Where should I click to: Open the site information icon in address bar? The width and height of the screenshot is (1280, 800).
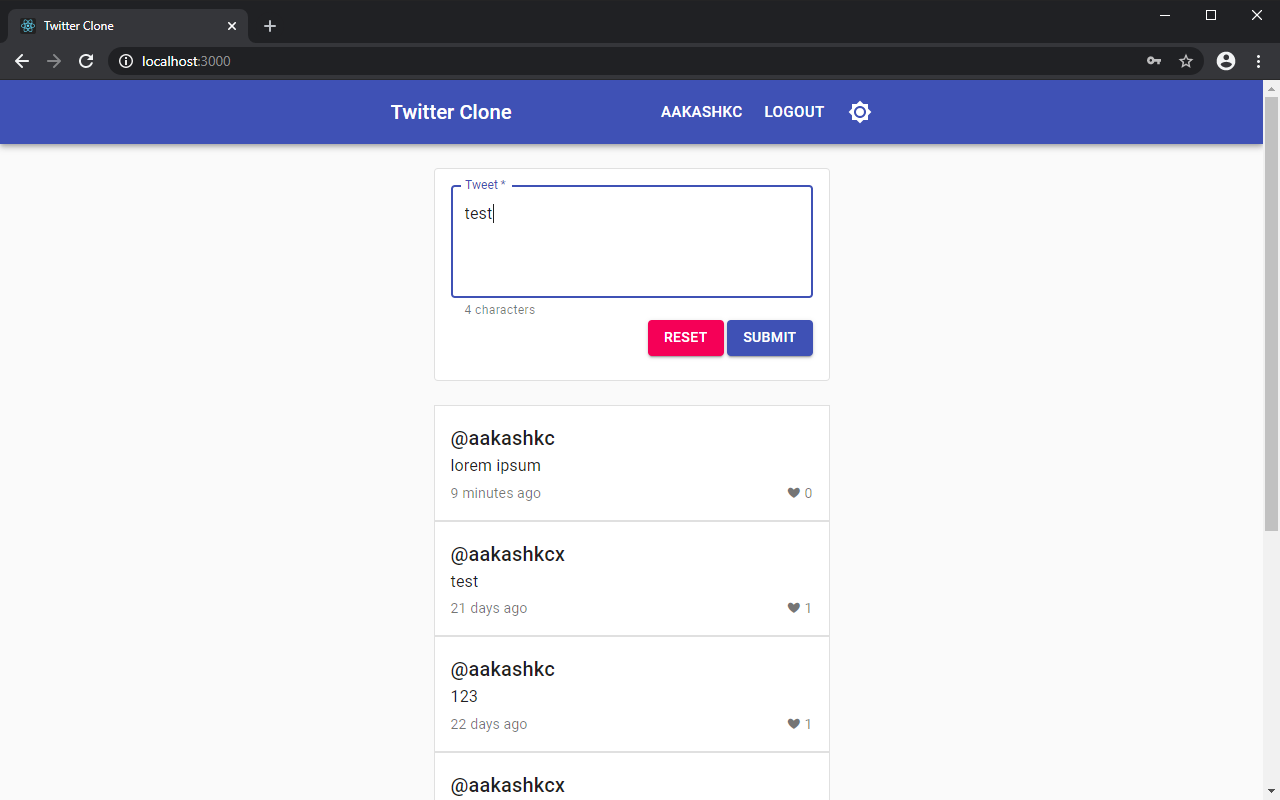point(126,61)
